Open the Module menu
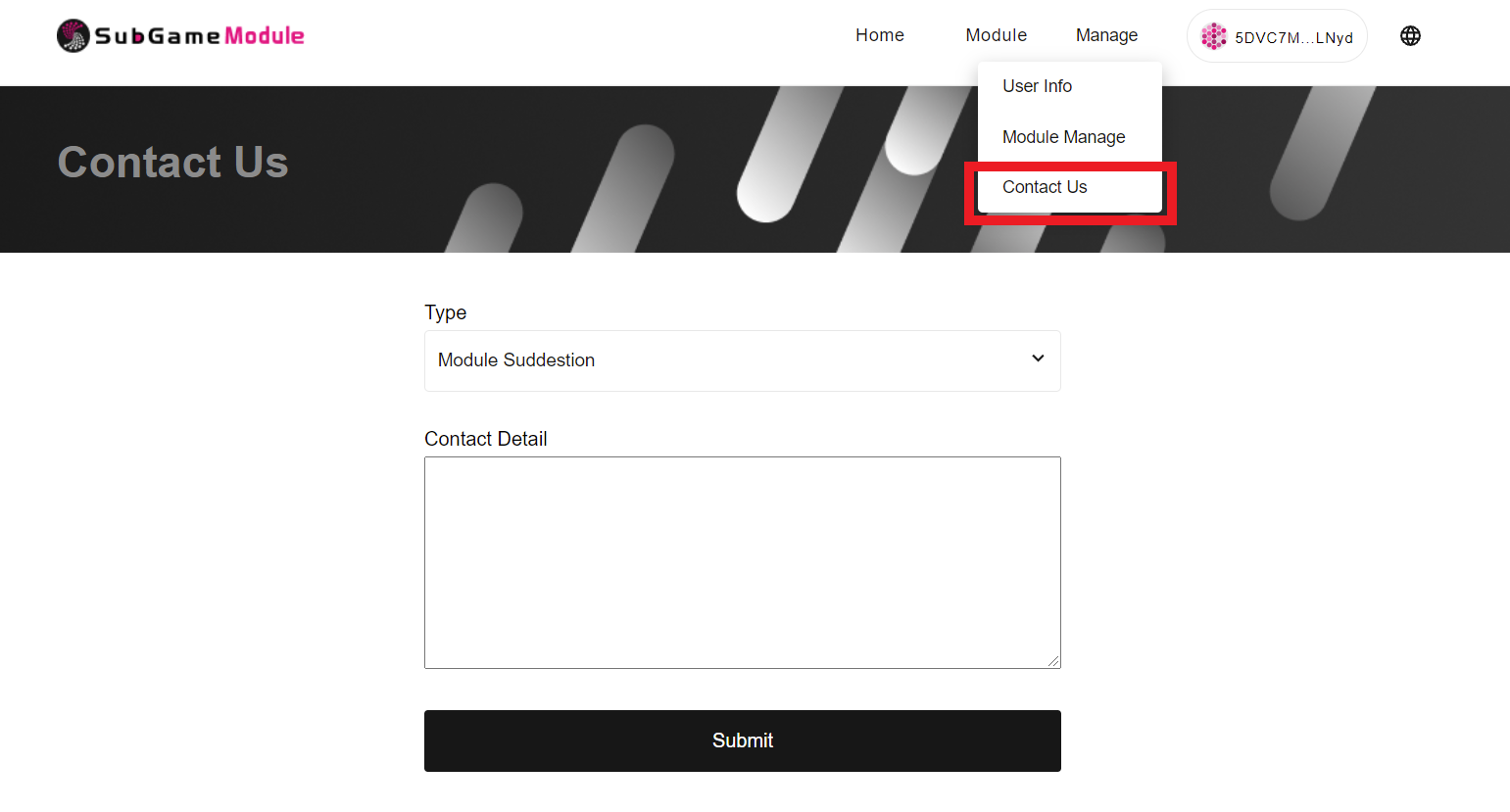The height and width of the screenshot is (812, 1510). (996, 35)
